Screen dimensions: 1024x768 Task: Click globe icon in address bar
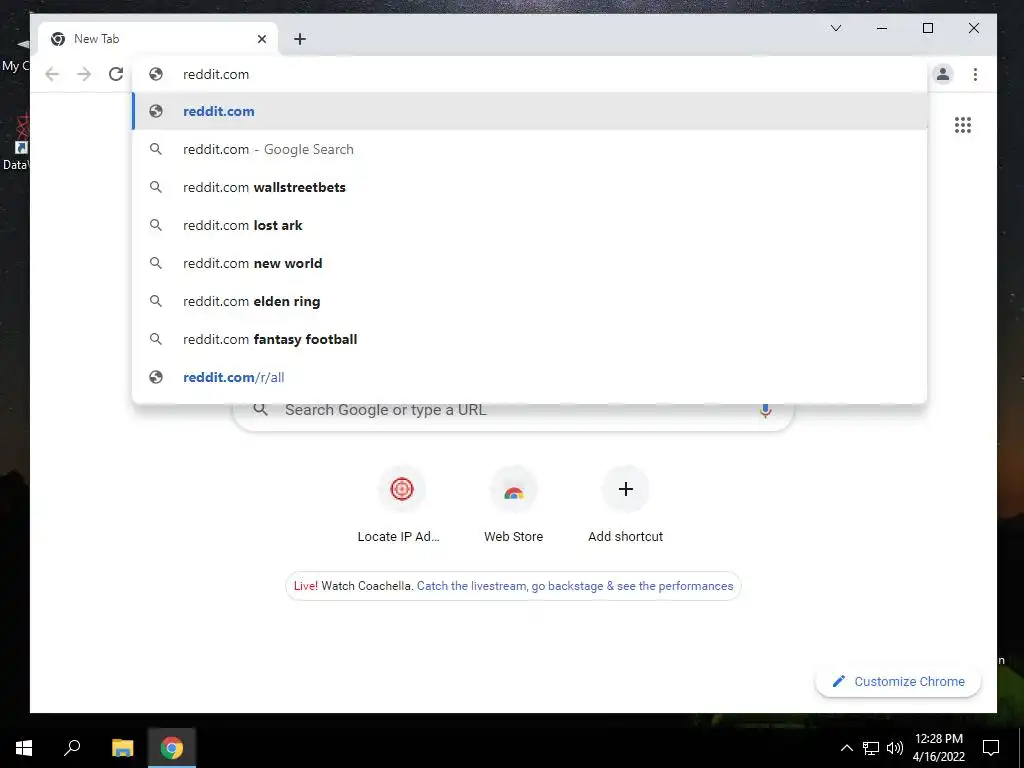click(x=155, y=74)
